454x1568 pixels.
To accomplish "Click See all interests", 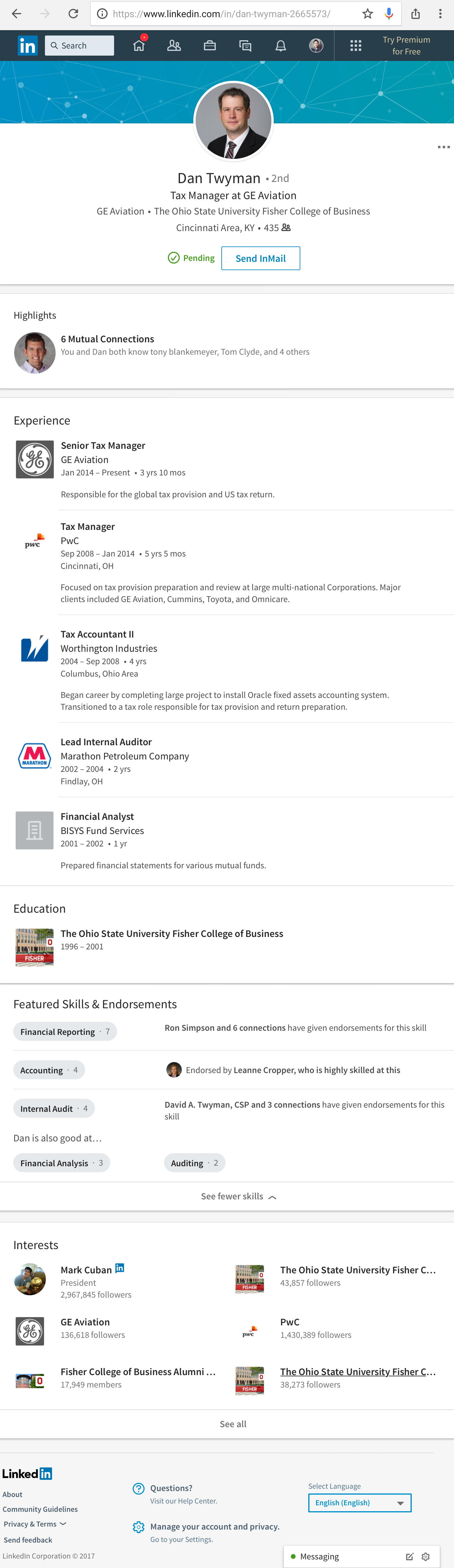I will click(233, 1424).
